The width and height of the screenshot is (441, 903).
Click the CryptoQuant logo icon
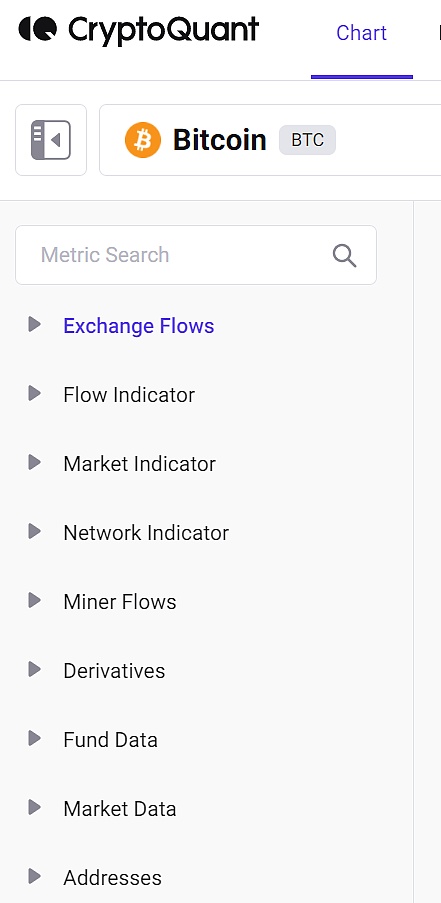point(38,29)
